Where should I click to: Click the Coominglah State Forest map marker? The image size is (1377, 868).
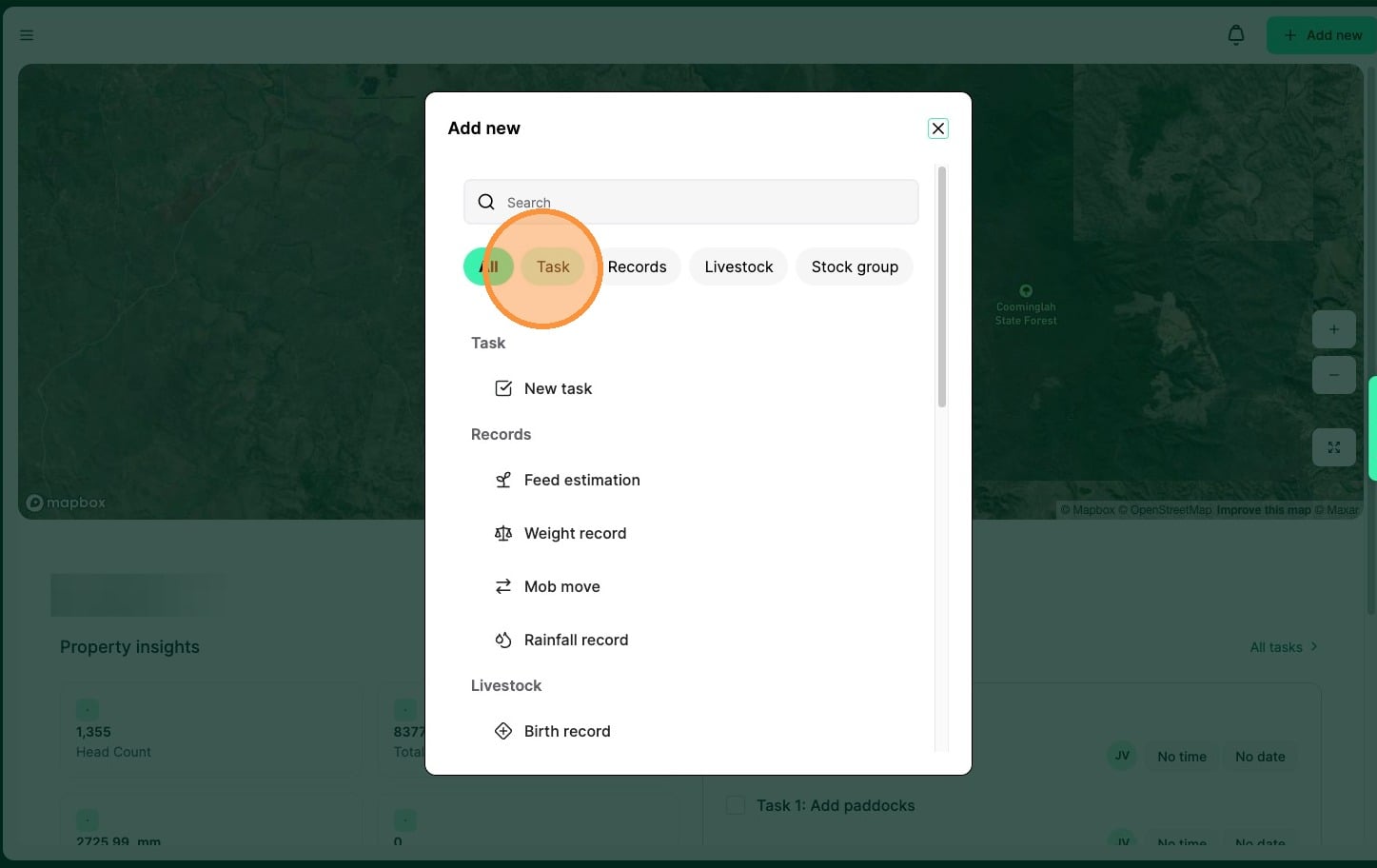(1026, 291)
